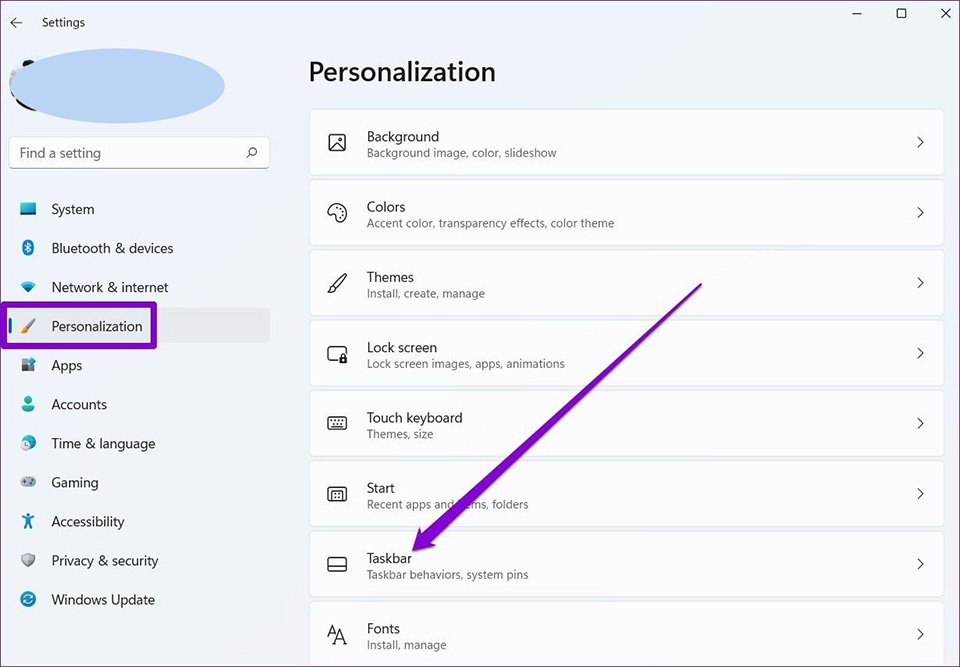Click the Network wifi icon in sidebar
This screenshot has width=960, height=667.
tap(28, 287)
